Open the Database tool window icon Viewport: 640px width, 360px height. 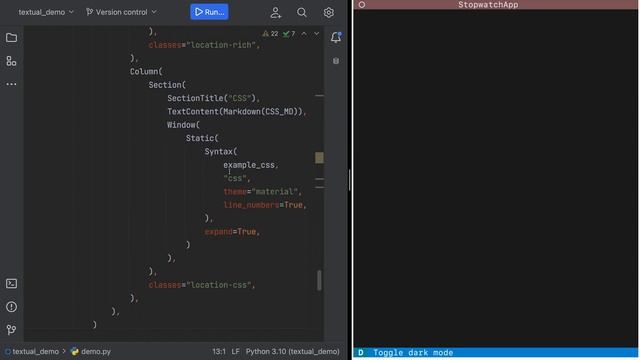336,61
